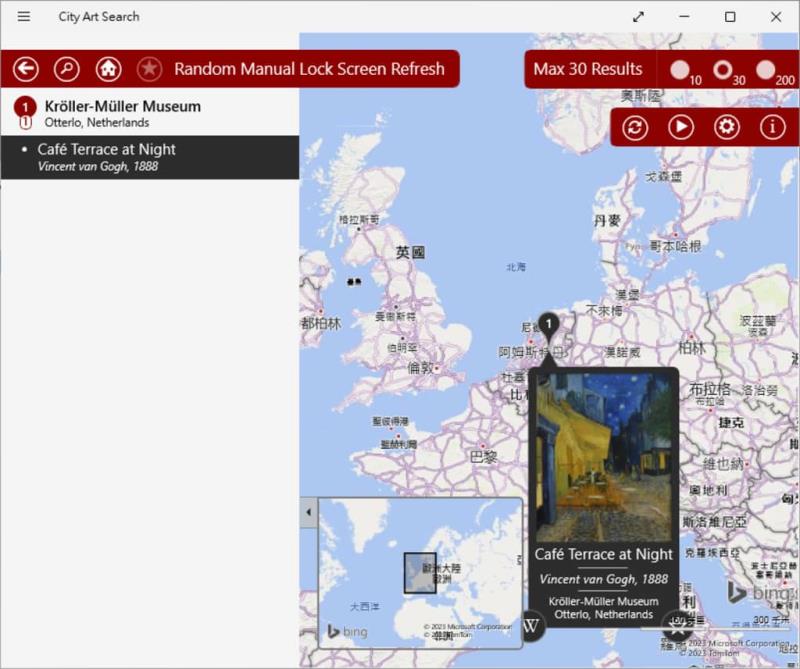The image size is (800, 669).
Task: Select the 200 results radio option
Action: click(x=766, y=70)
